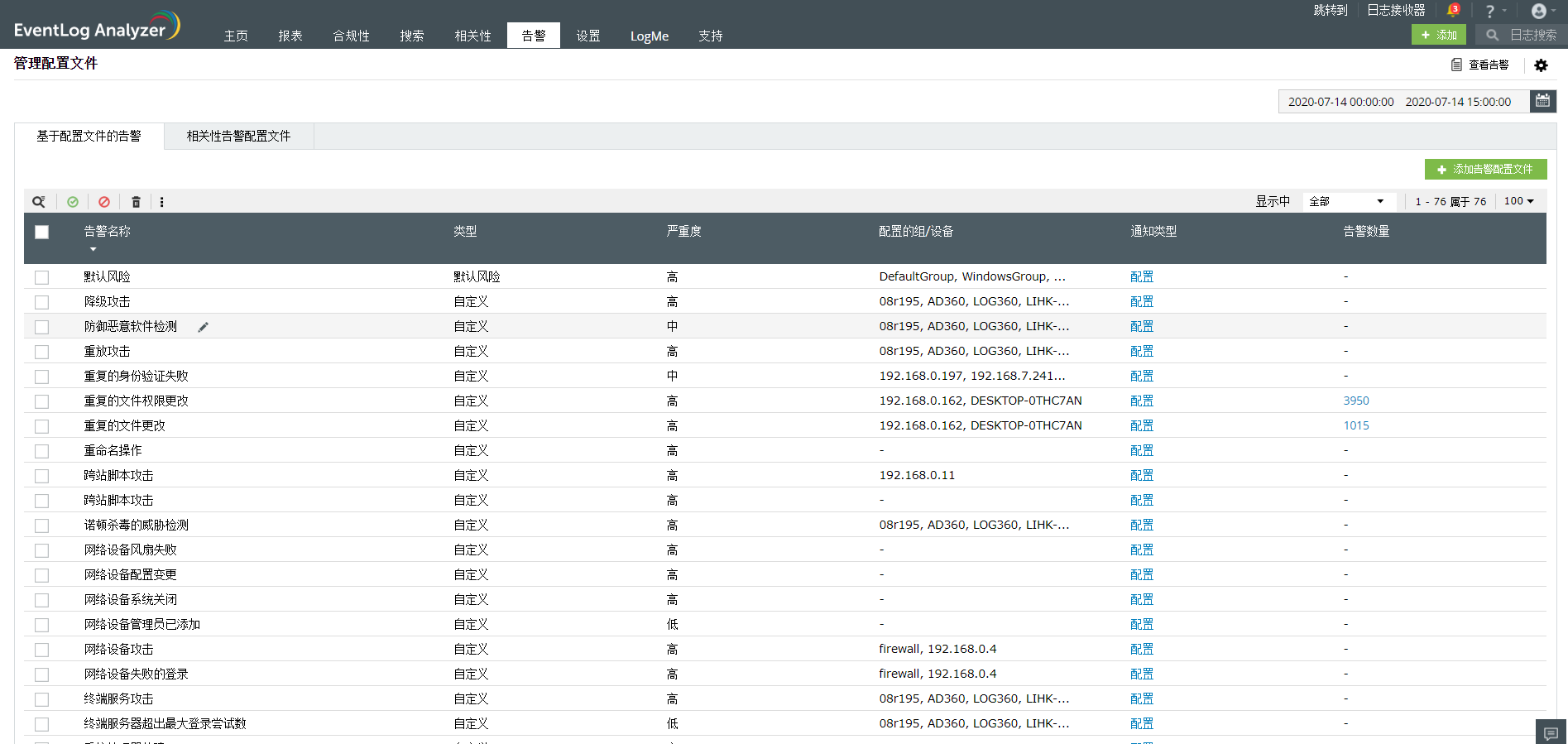Toggle the select-all header checkbox
The width and height of the screenshot is (1568, 744).
(x=42, y=233)
